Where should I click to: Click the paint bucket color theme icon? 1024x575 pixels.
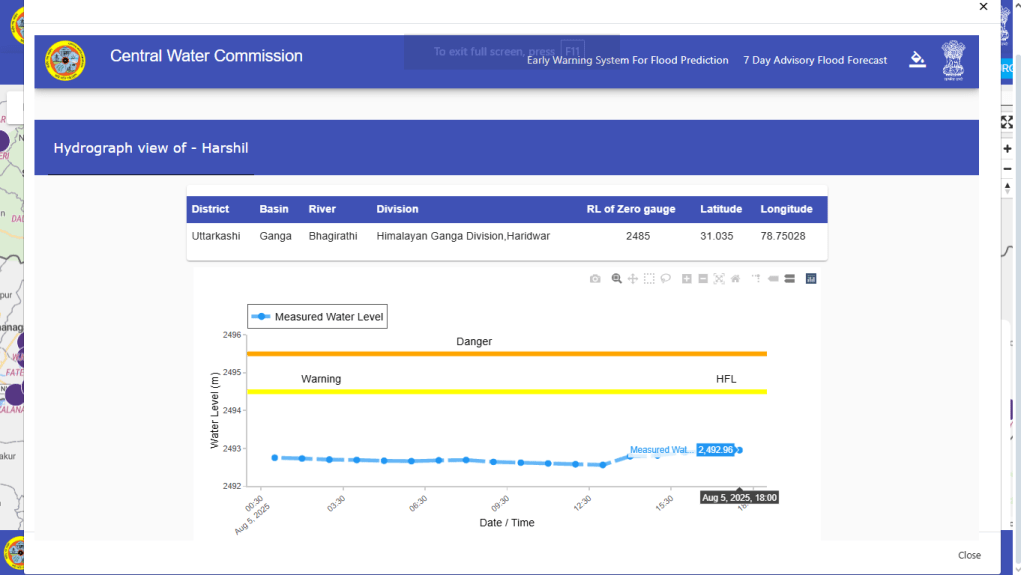tap(917, 59)
